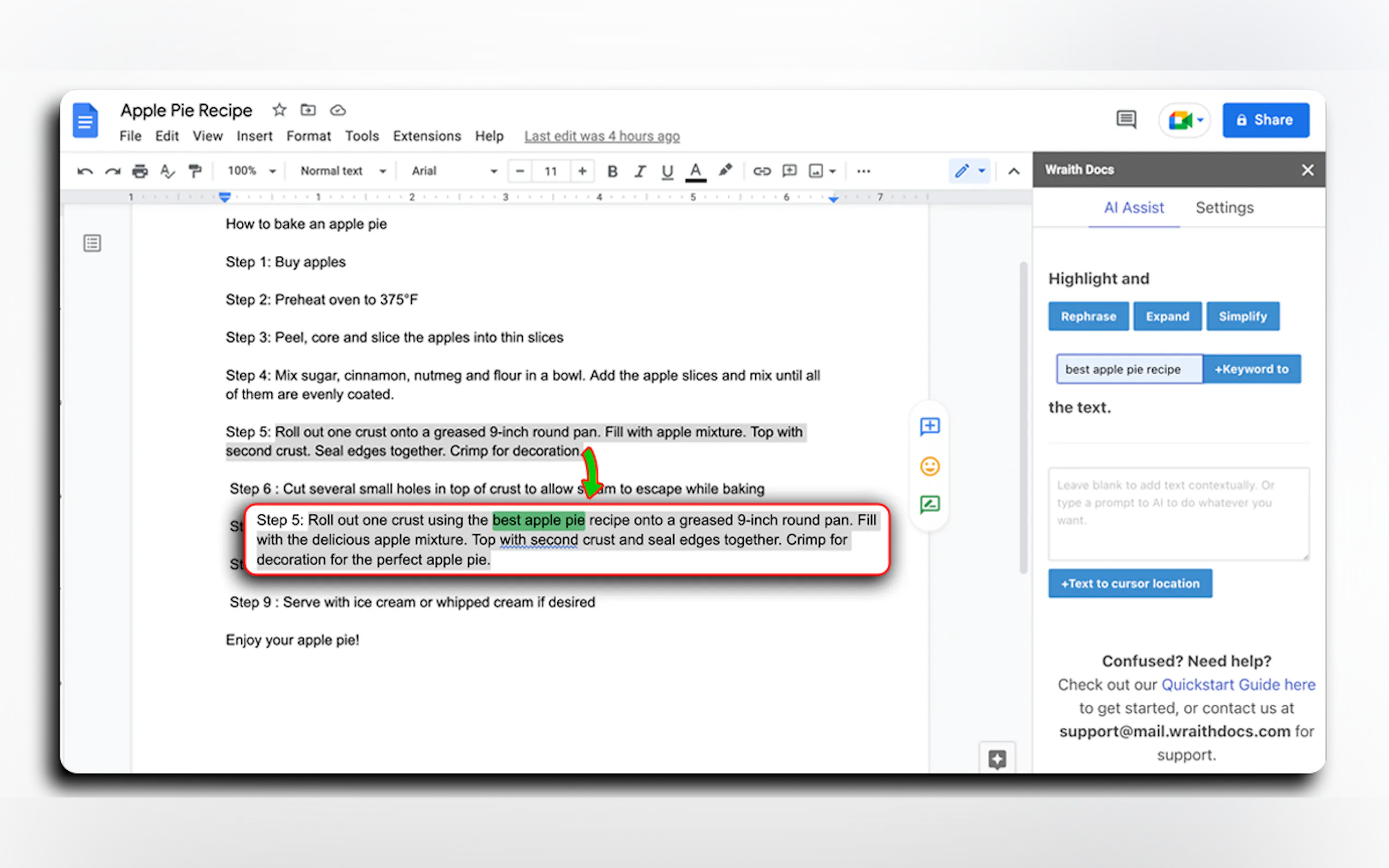The width and height of the screenshot is (1389, 868).
Task: Show document outline icon at left
Action: (92, 243)
